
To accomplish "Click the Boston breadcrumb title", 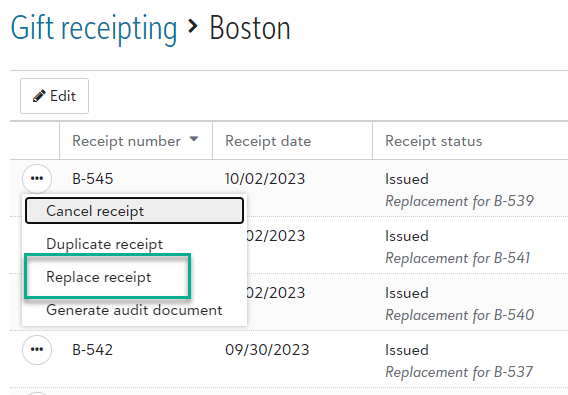I will [x=250, y=28].
